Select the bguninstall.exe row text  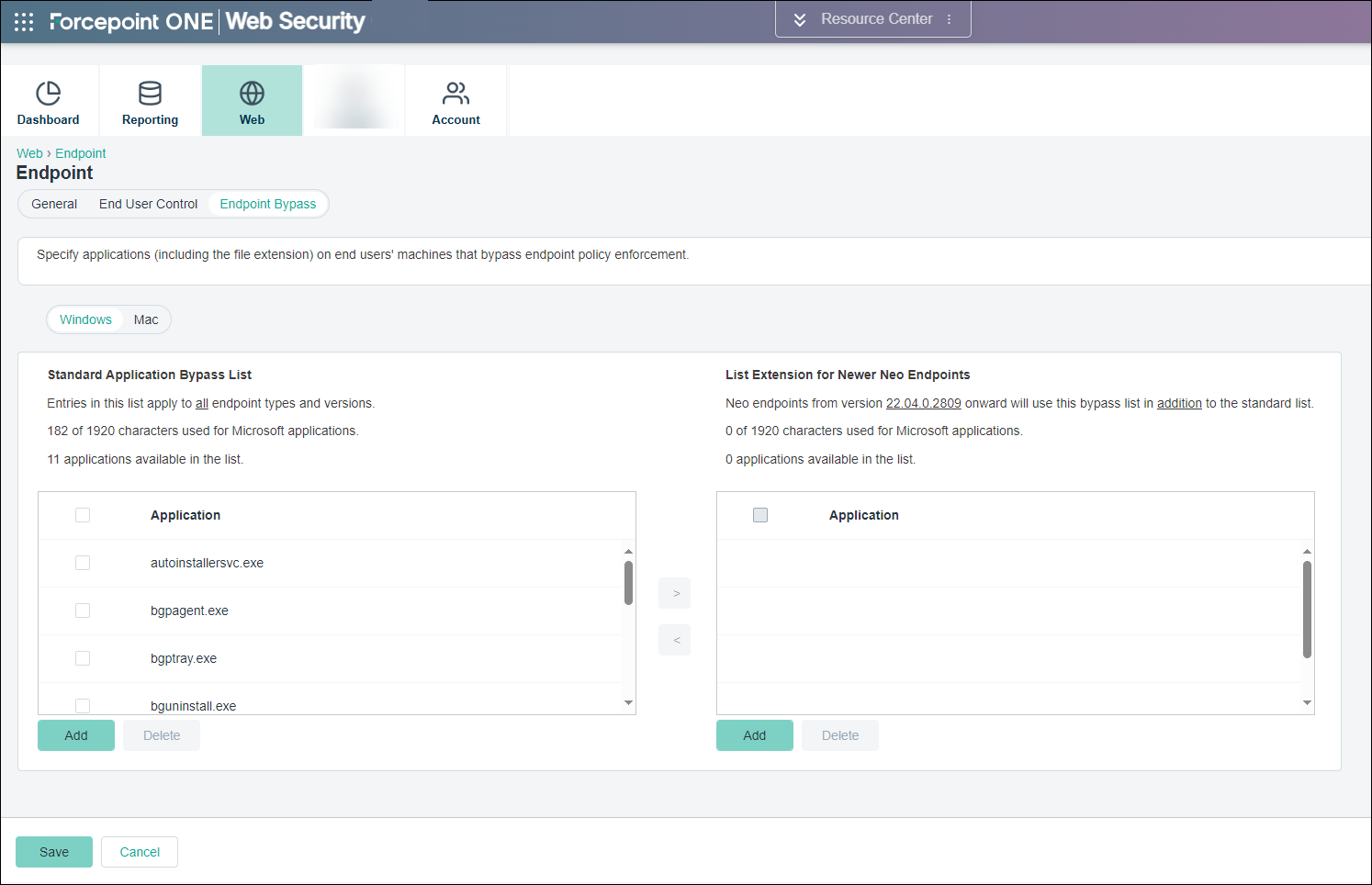(x=193, y=706)
